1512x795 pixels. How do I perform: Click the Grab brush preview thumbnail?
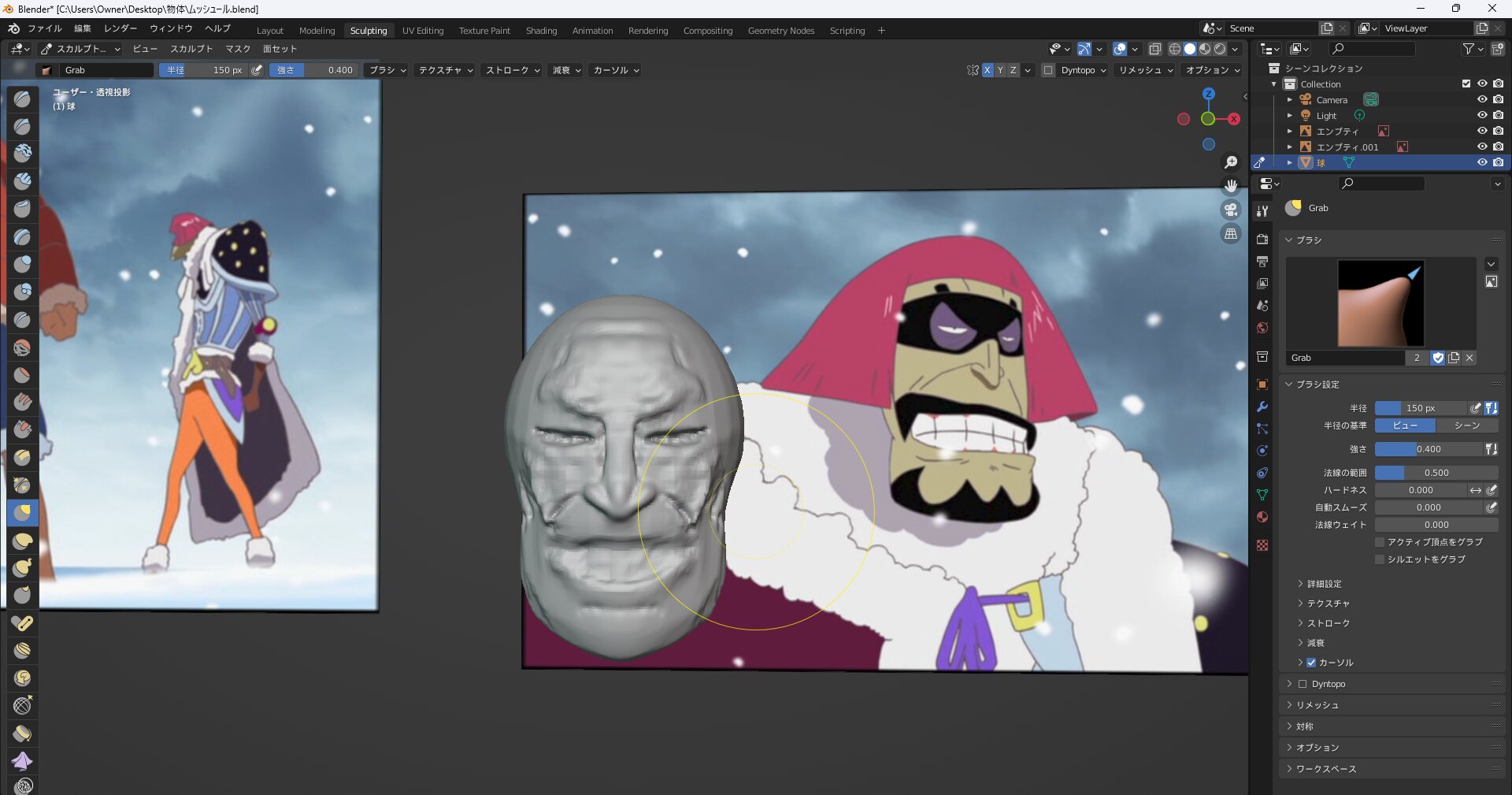(1380, 303)
